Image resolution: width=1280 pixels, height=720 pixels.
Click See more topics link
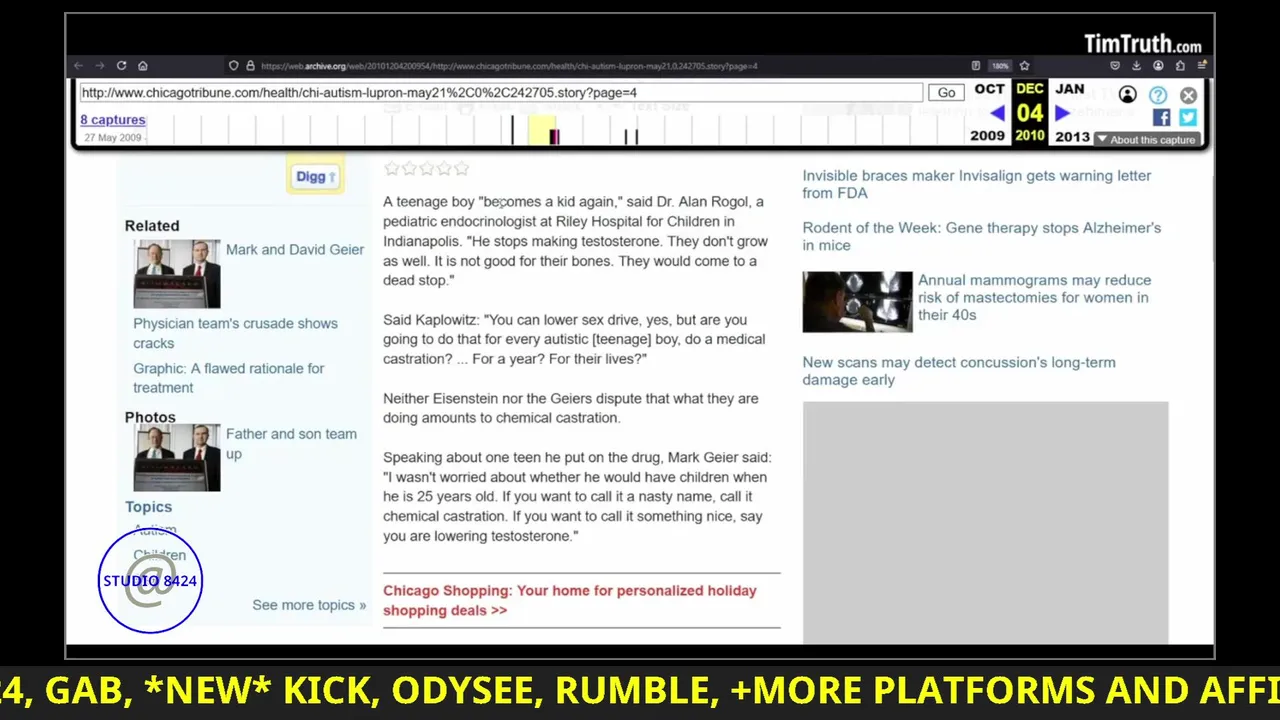click(x=309, y=605)
